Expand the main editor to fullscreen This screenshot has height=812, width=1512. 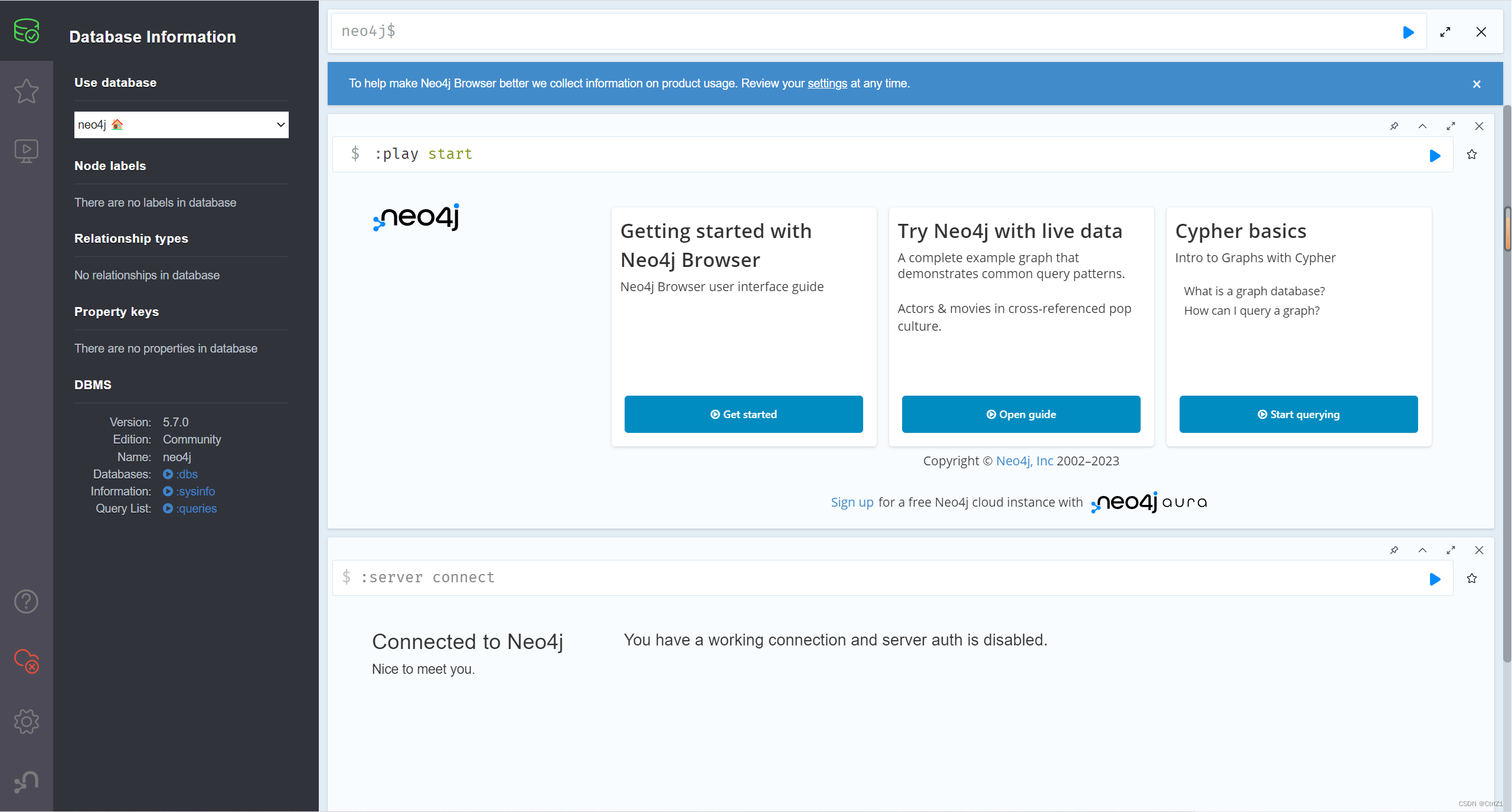click(x=1445, y=32)
